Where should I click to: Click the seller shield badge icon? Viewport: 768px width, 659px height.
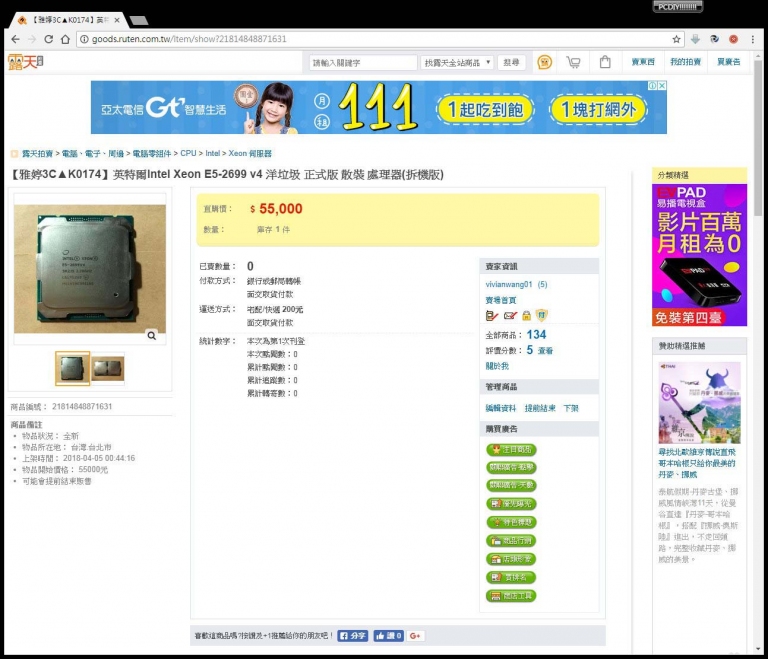click(541, 315)
